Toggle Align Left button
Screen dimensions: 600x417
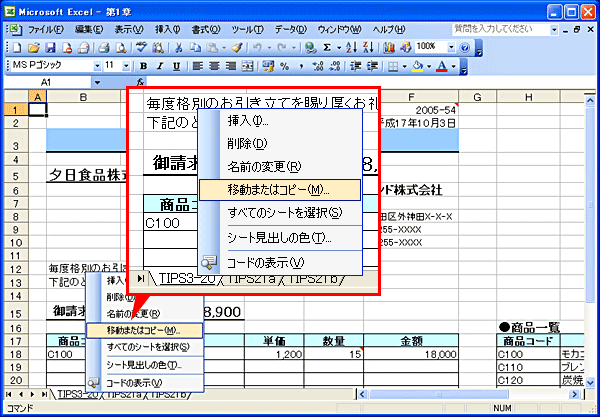tap(197, 67)
